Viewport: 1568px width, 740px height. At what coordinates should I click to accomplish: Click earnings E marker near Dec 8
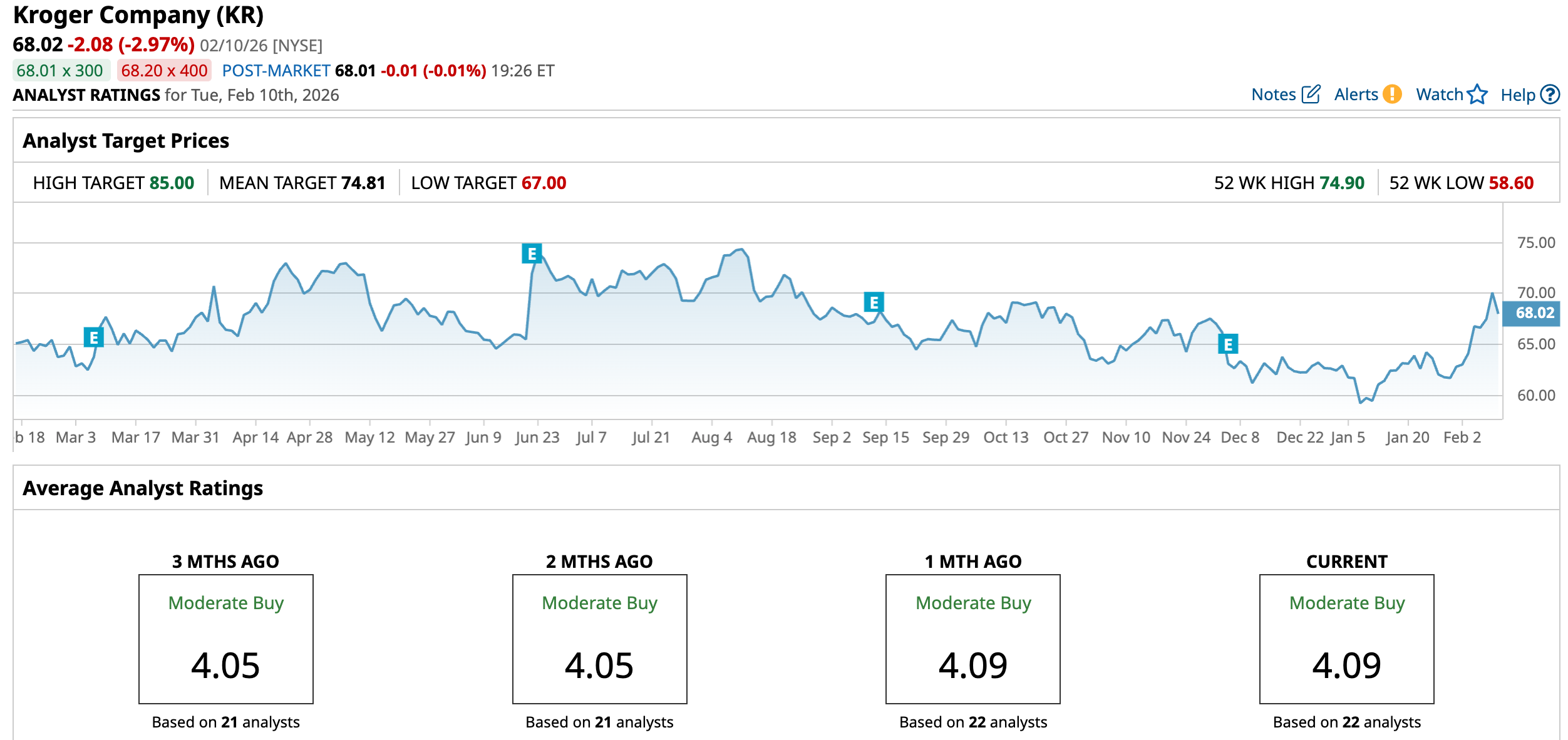(1228, 344)
